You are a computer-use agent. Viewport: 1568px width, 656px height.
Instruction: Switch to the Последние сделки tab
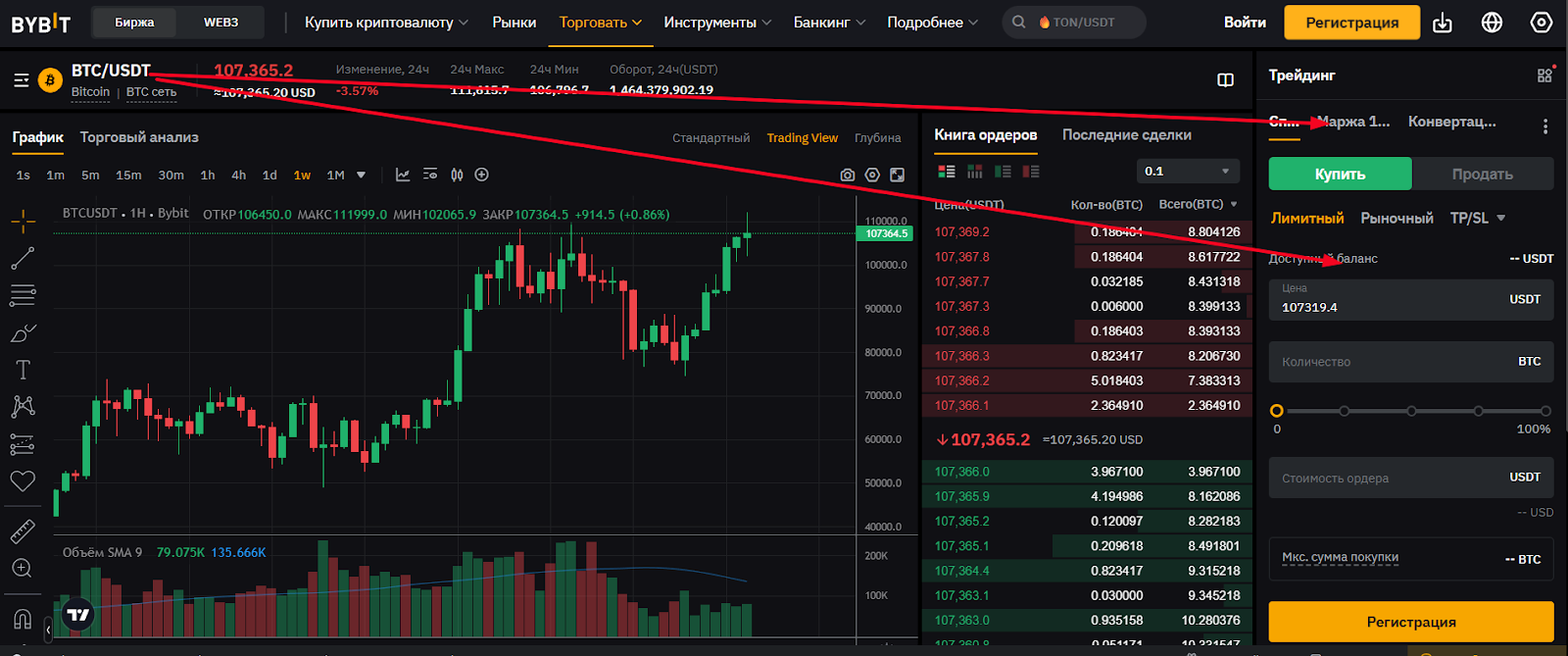pyautogui.click(x=1127, y=135)
